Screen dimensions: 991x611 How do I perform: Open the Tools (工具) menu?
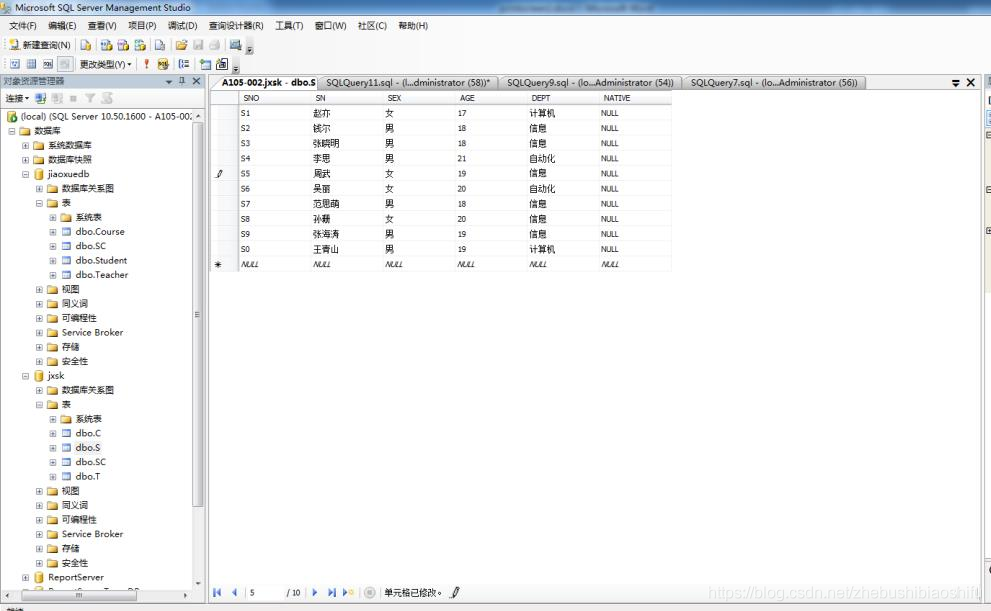[289, 25]
